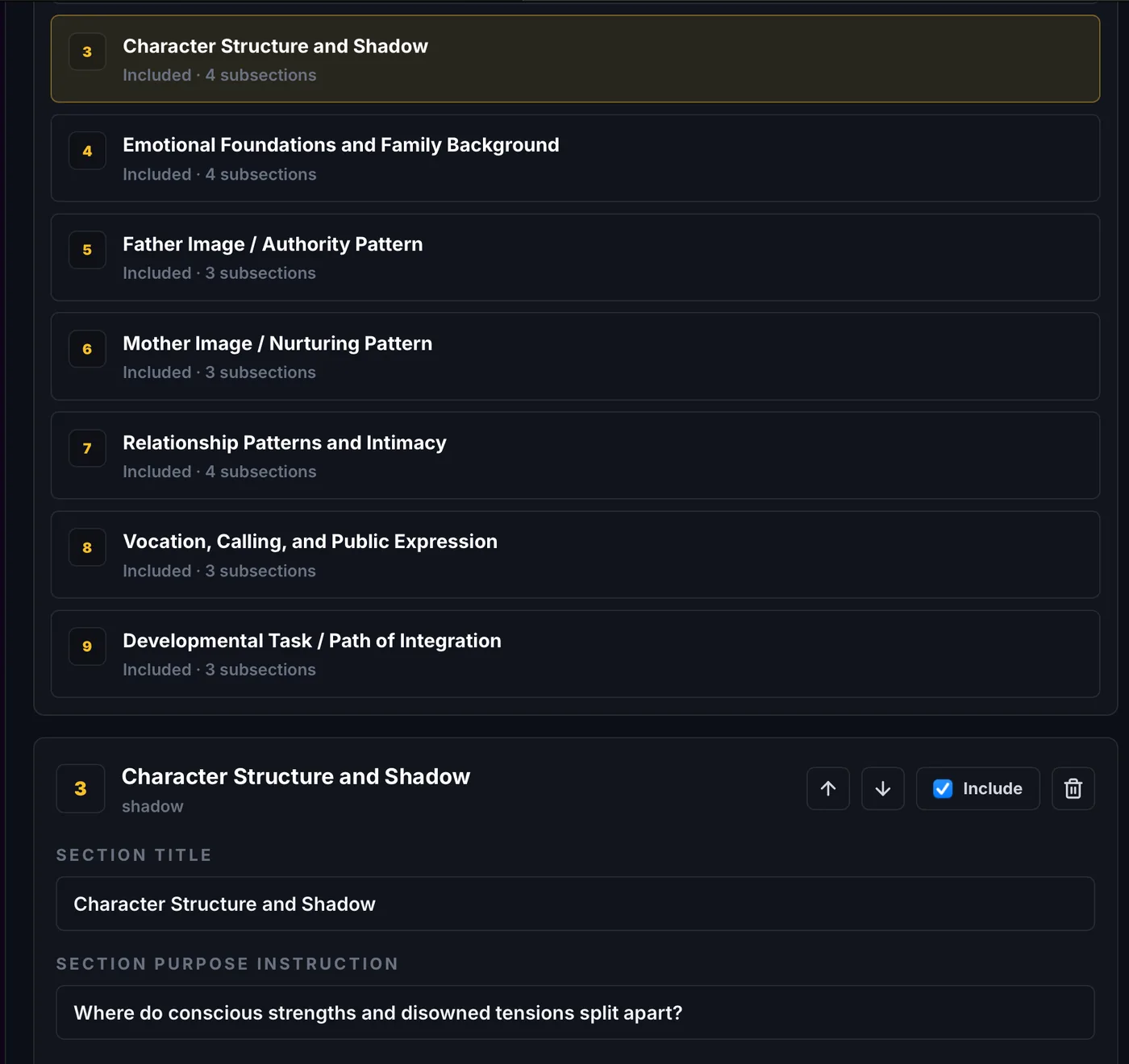Screen dimensions: 1129x1064
Task: Click the editor heading Character Structure and Shadow
Action: tap(296, 776)
